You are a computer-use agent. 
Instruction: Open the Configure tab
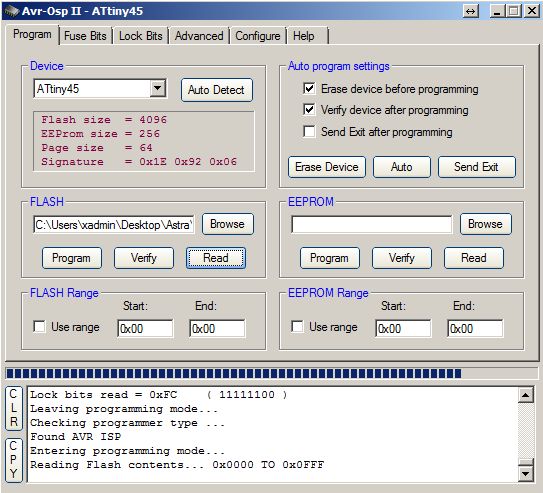point(258,36)
